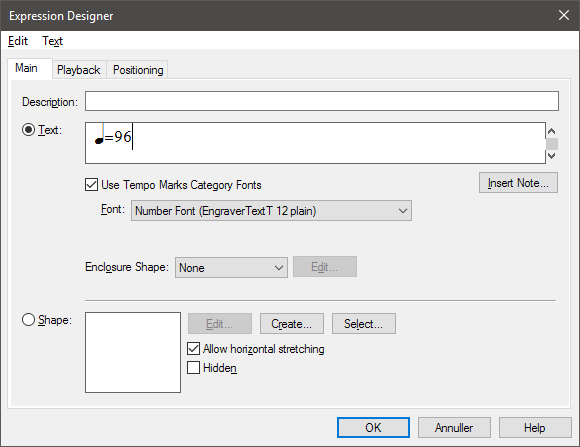Close the Expression Designer dialog
The width and height of the screenshot is (580, 447).
point(564,15)
